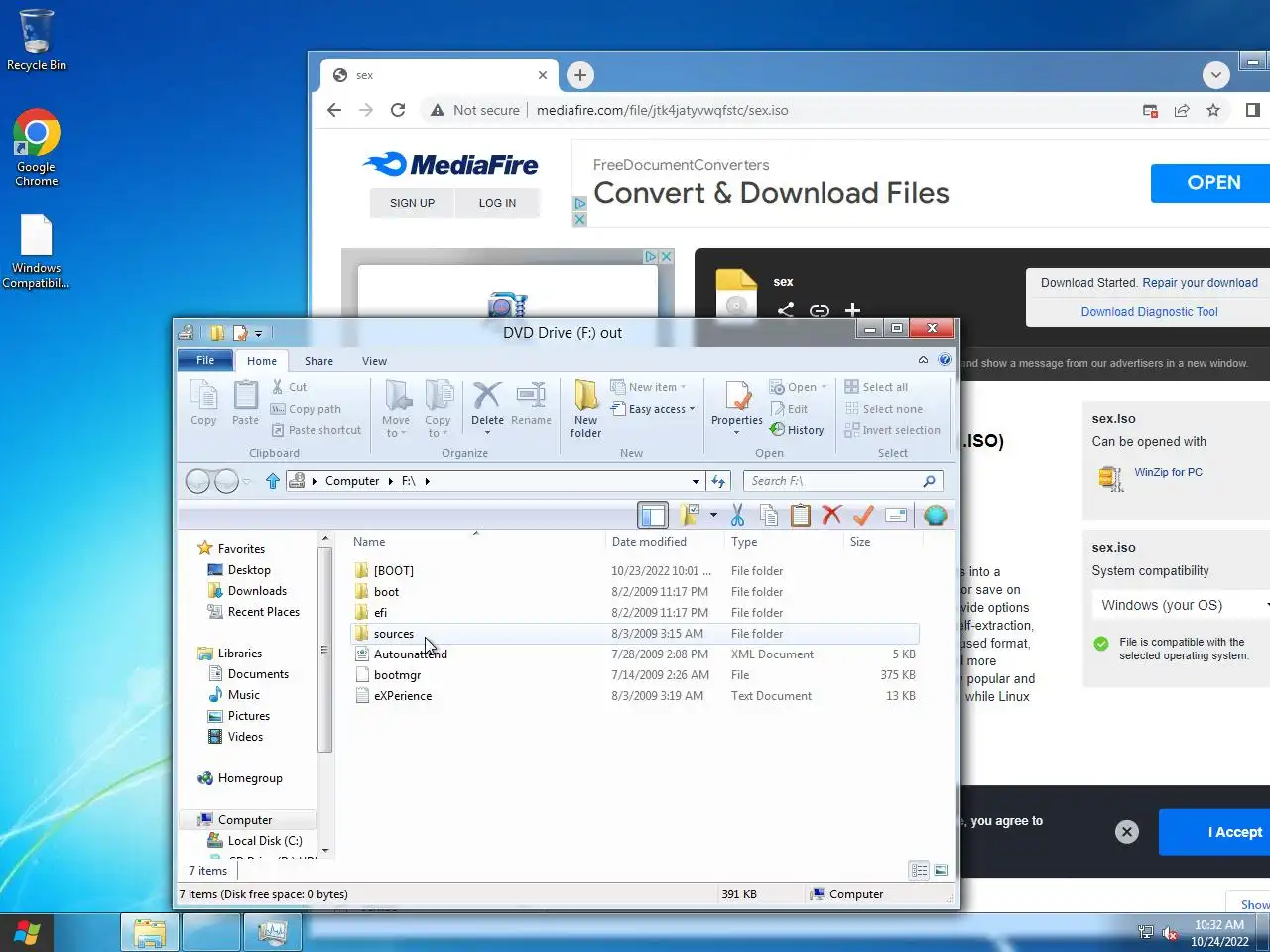Select the Home ribbon tab
Image resolution: width=1270 pixels, height=952 pixels.
262,361
